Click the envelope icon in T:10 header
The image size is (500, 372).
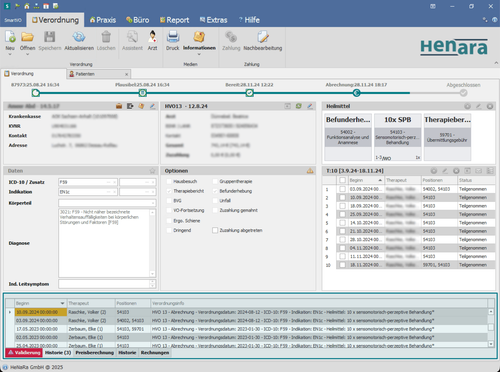pyautogui.click(x=479, y=171)
